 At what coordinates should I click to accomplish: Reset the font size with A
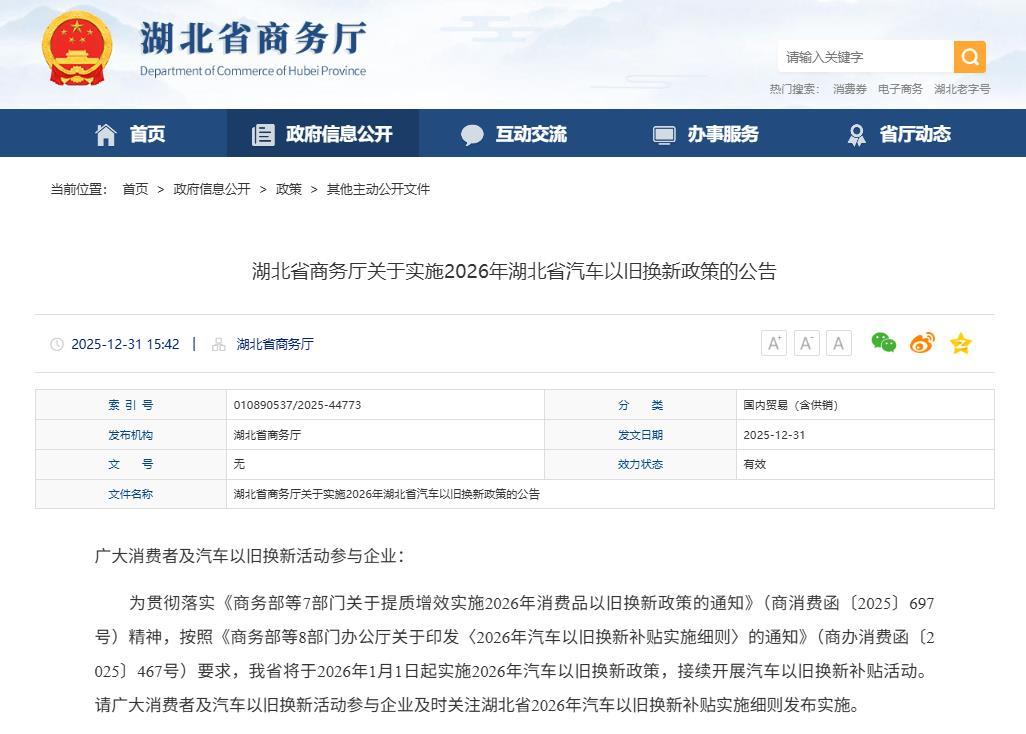pyautogui.click(x=838, y=343)
